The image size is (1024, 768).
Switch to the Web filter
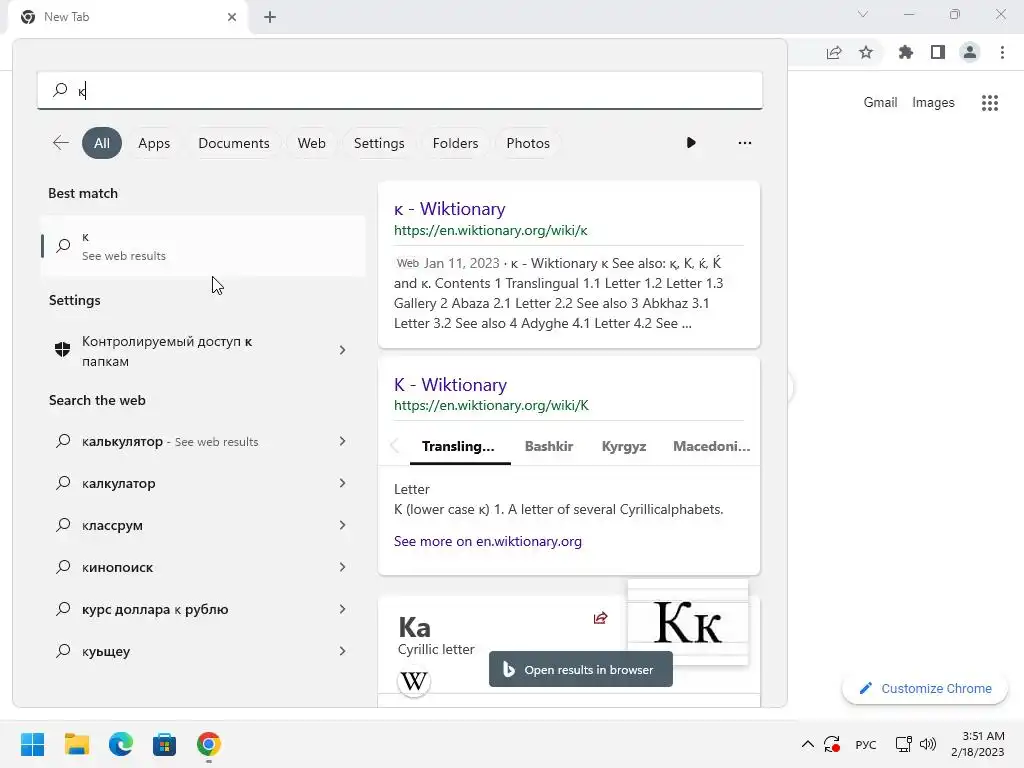pyautogui.click(x=312, y=143)
